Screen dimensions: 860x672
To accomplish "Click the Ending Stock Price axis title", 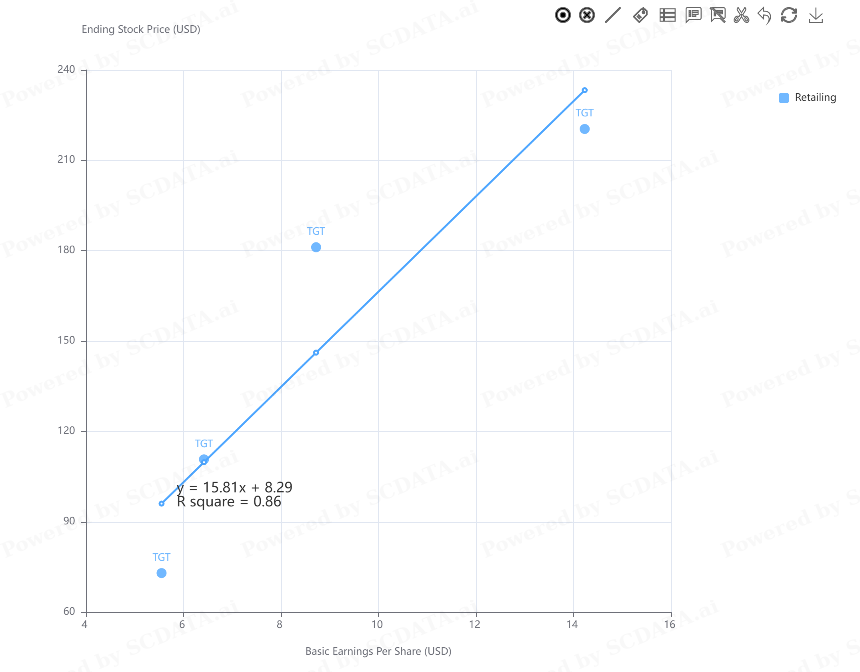I will 141,29.
